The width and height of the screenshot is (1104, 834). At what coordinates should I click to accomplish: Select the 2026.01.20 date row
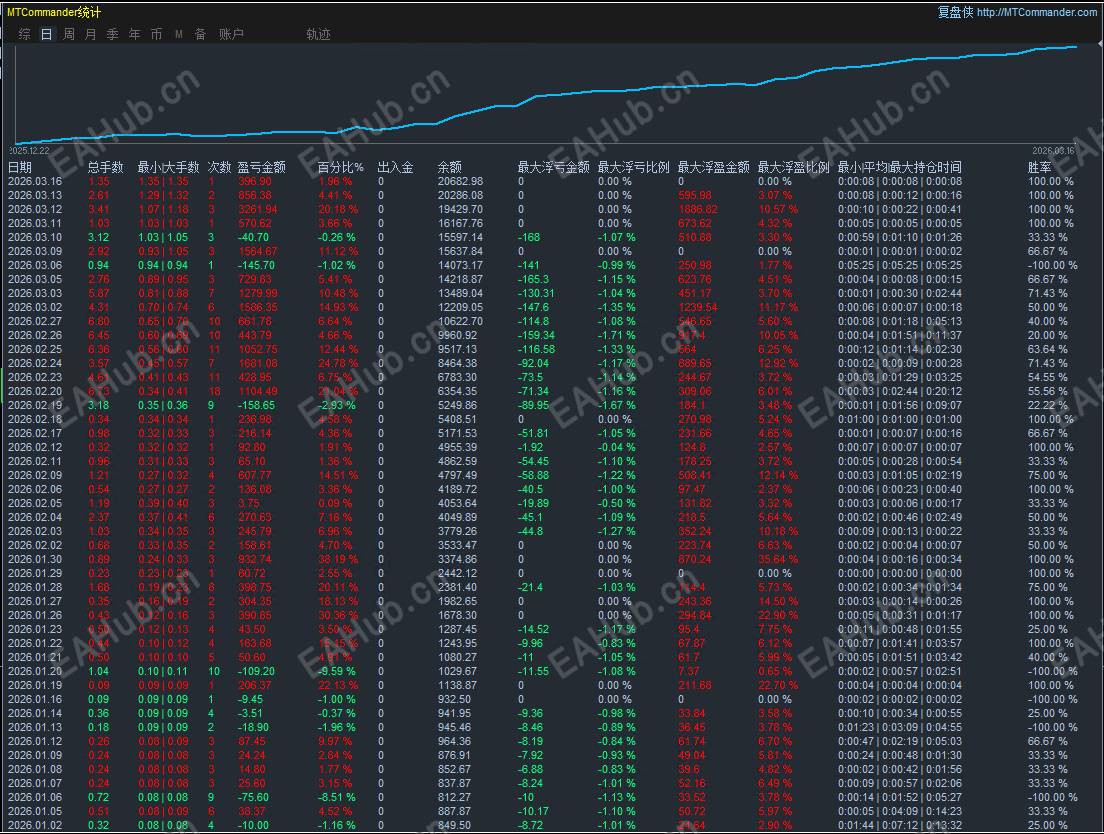click(x=552, y=671)
